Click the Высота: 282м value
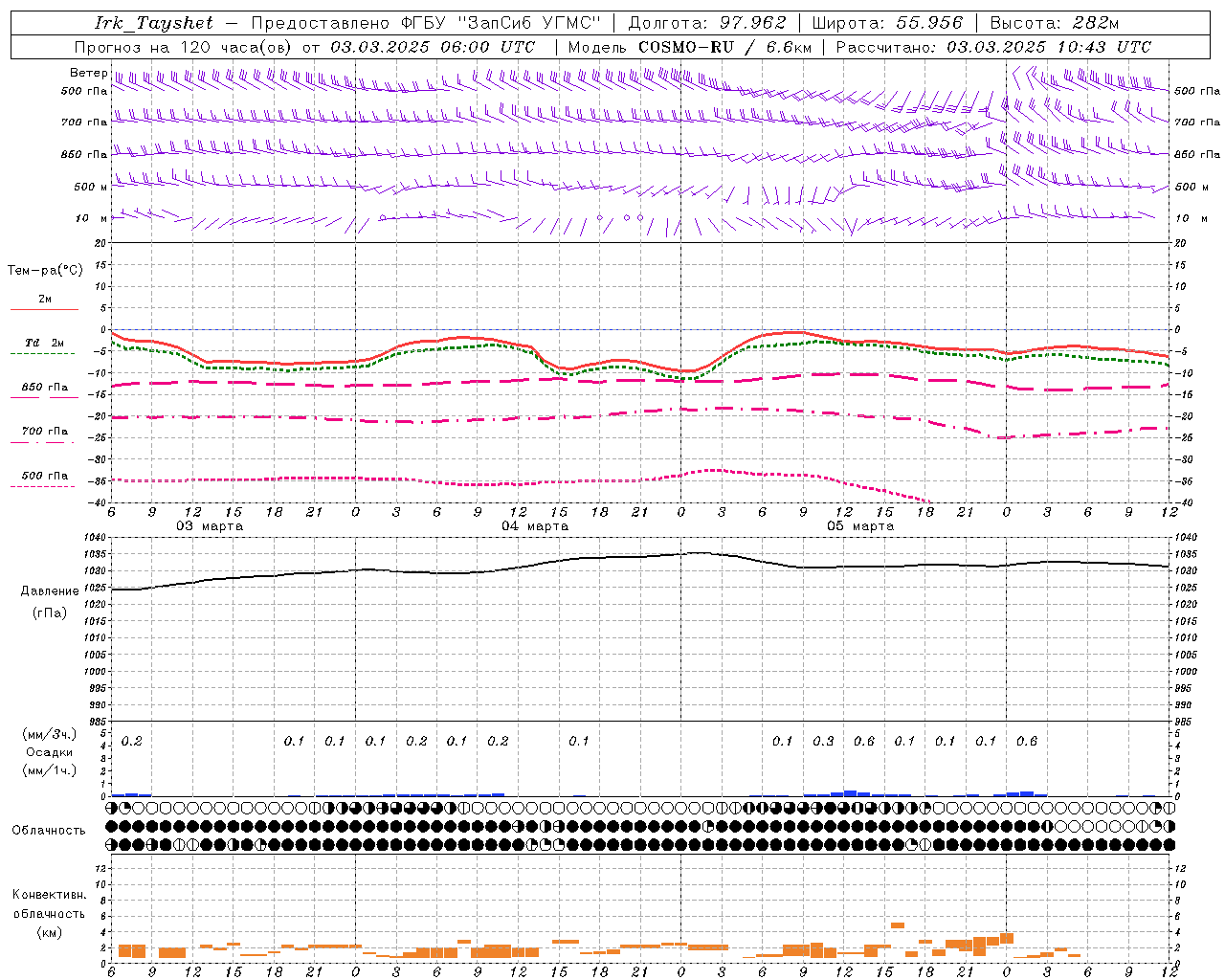The width and height of the screenshot is (1225, 980). (x=1055, y=23)
